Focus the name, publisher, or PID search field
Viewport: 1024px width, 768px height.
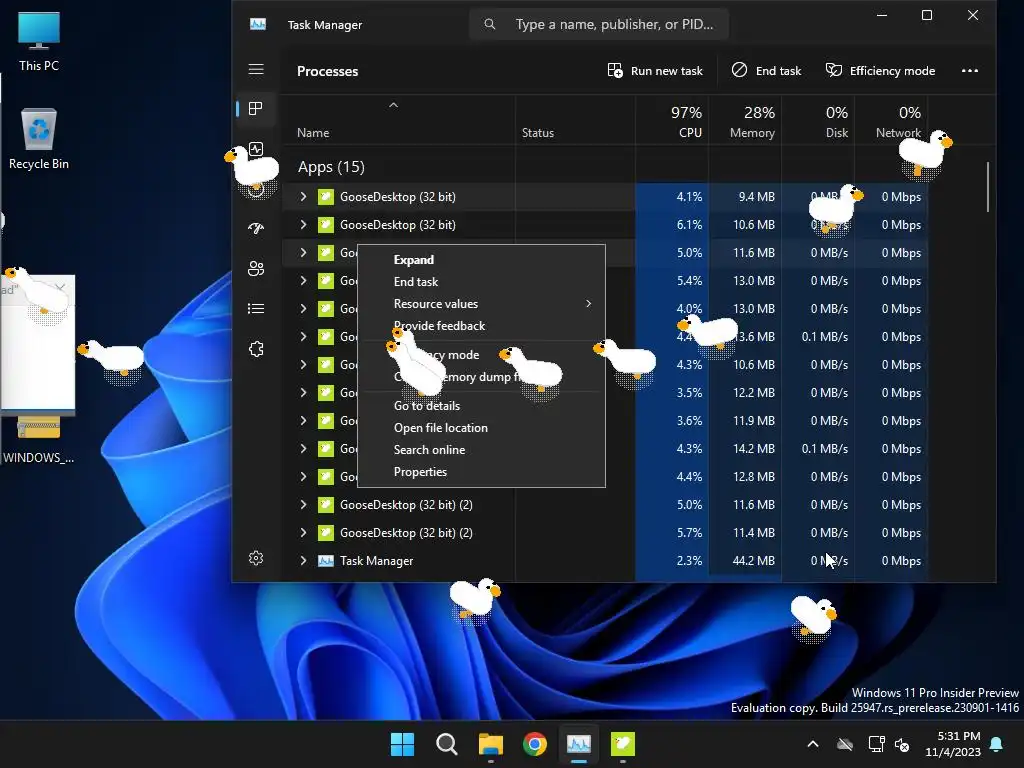(599, 24)
